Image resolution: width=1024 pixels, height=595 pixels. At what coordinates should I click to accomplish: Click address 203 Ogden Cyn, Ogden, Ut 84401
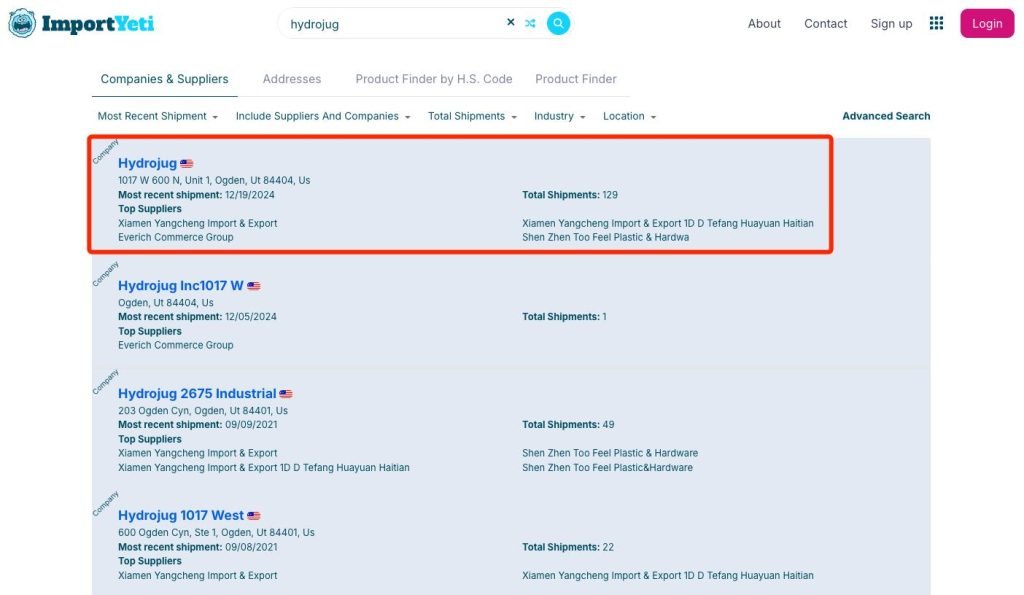click(203, 411)
